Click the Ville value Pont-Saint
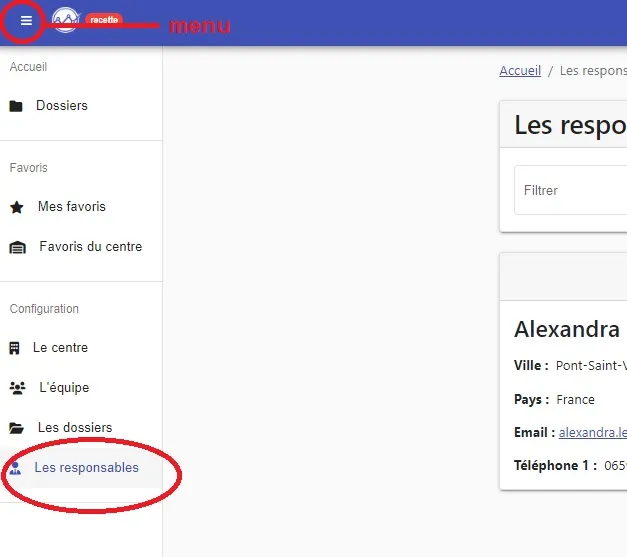 tap(591, 365)
